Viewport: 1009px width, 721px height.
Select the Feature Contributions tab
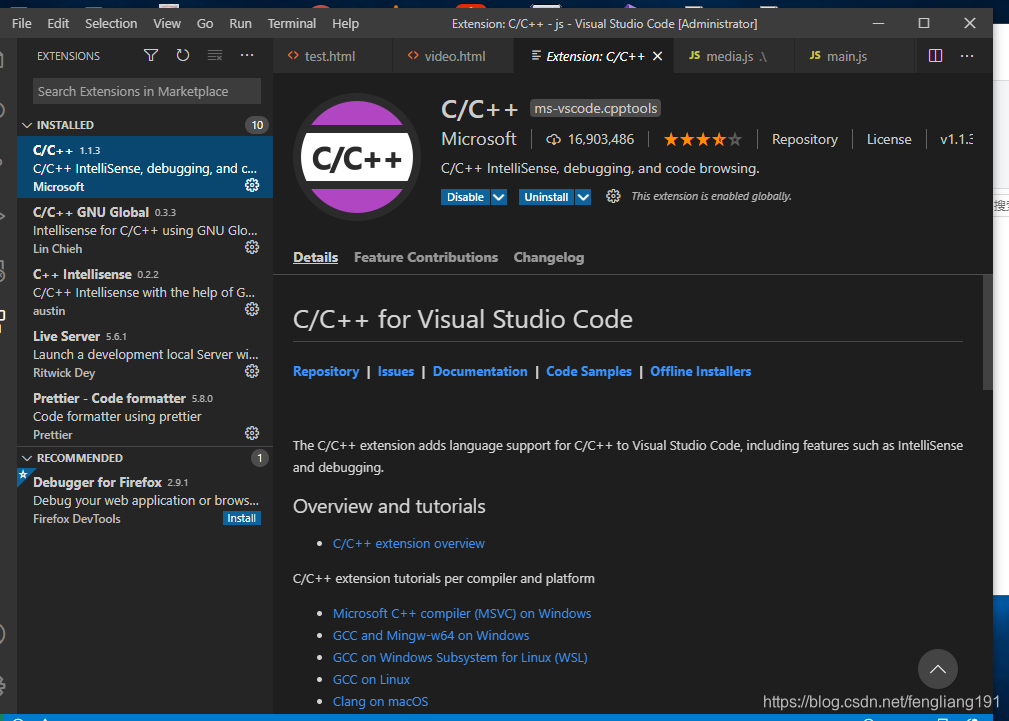pos(426,258)
